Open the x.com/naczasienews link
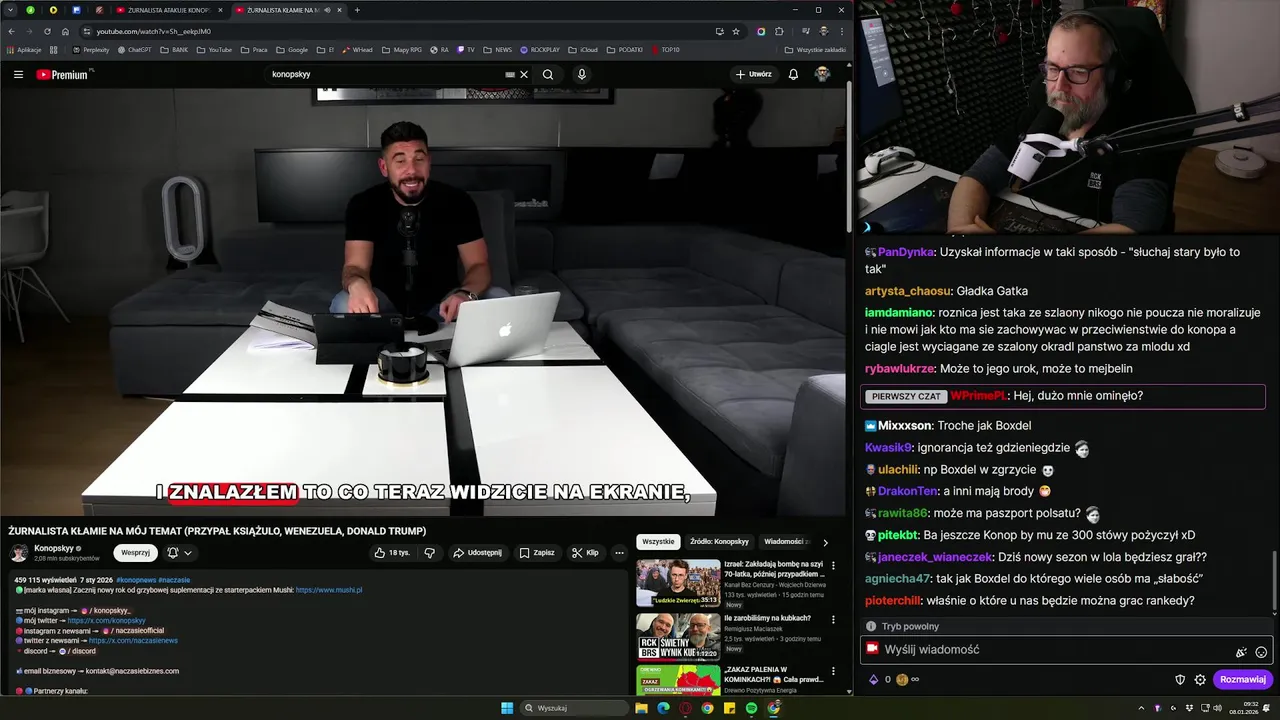1280x720 pixels. coord(133,640)
